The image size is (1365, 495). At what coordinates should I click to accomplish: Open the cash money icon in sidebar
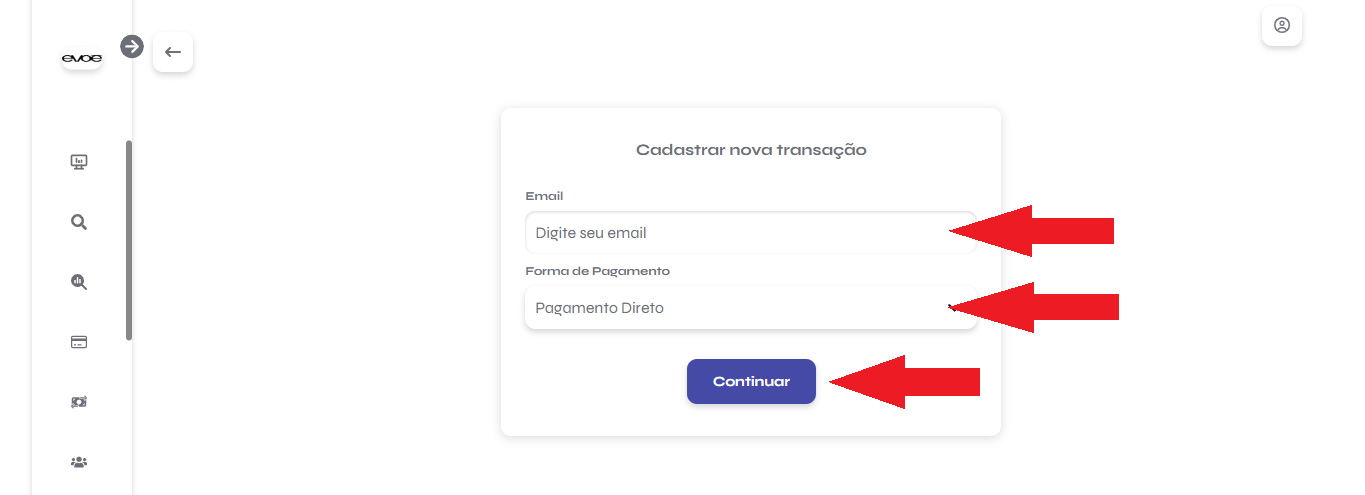point(79,402)
